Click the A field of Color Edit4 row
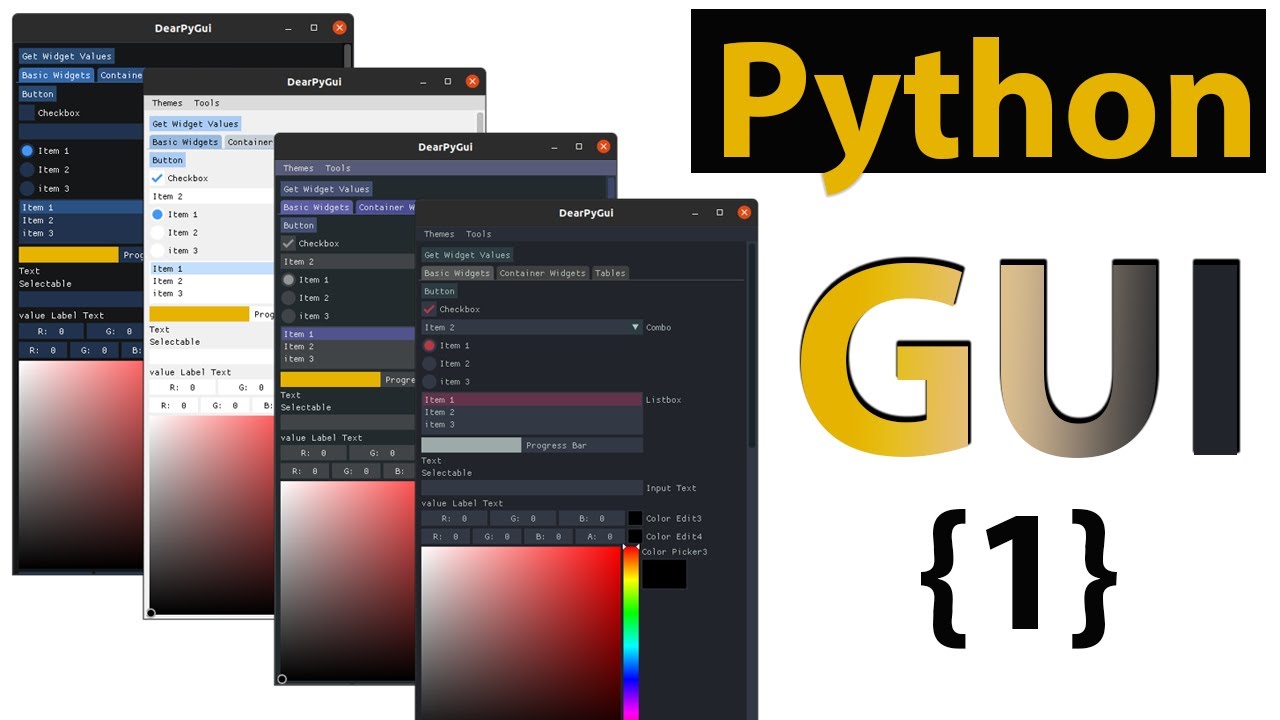The image size is (1280, 720). 600,536
